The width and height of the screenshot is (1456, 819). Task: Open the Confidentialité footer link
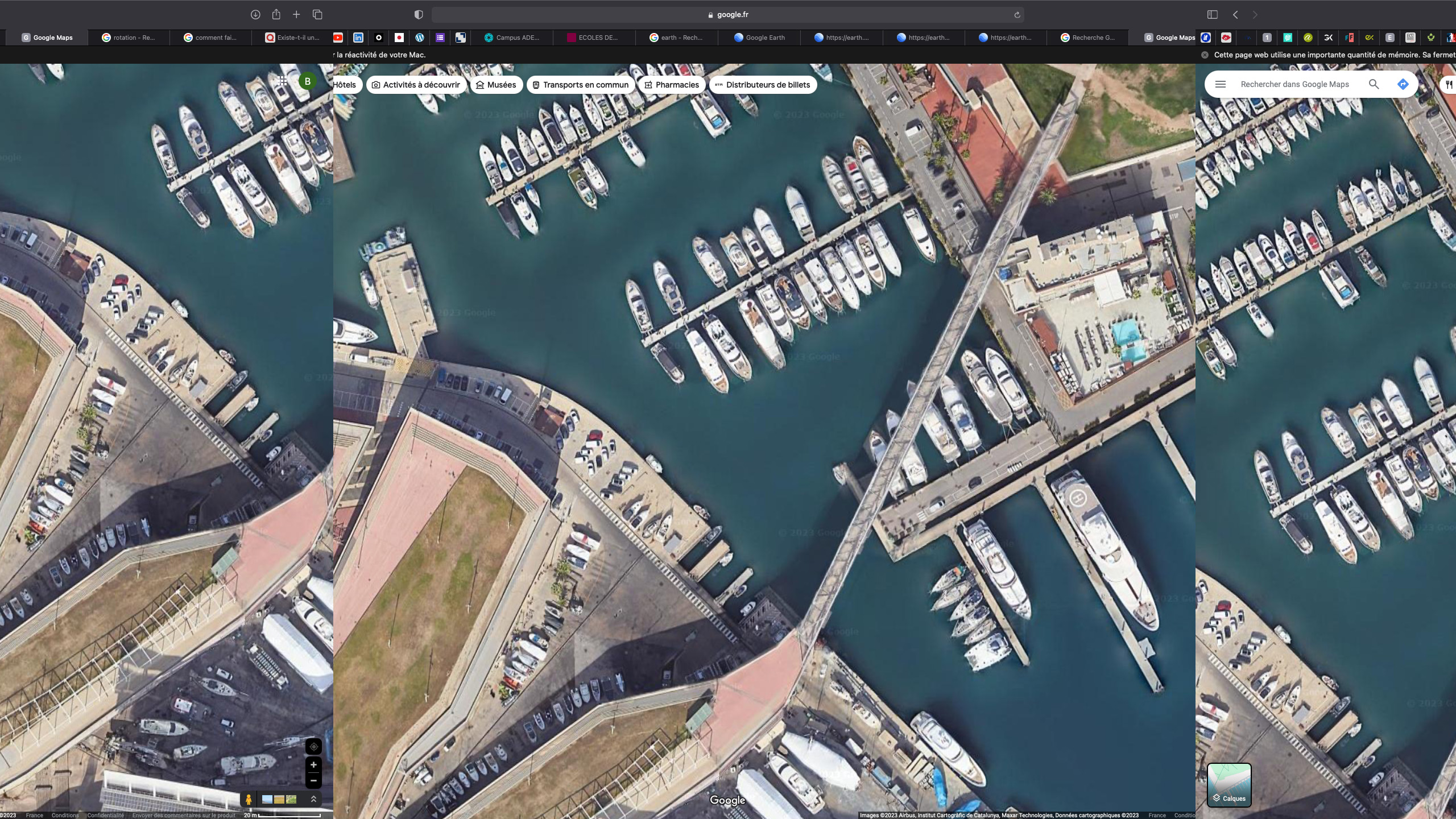[x=105, y=815]
